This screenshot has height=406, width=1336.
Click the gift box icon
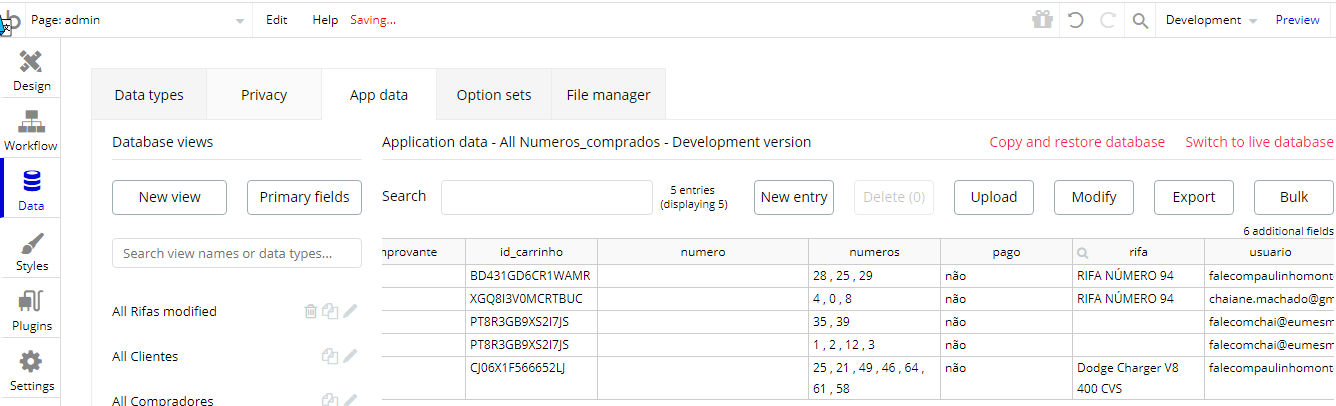(x=1043, y=20)
